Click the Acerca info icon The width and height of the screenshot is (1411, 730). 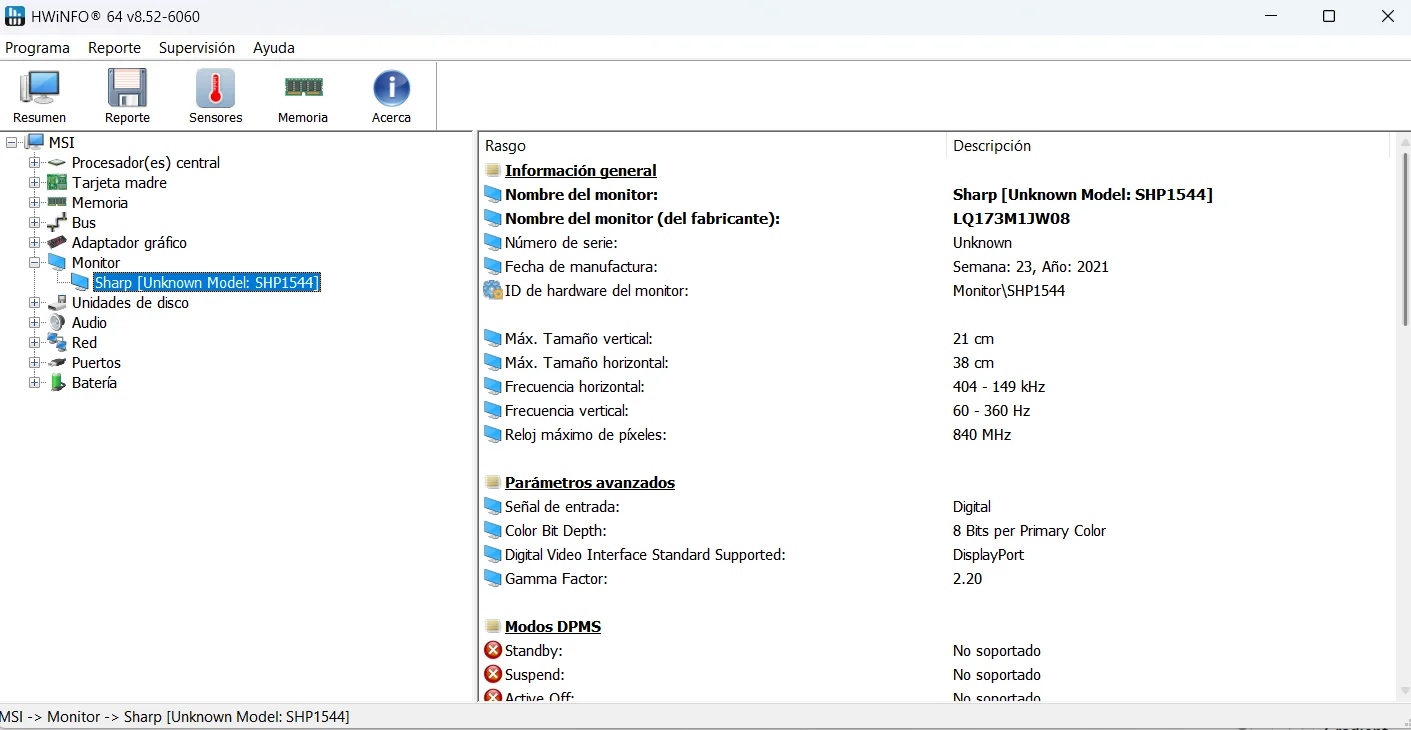tap(391, 88)
